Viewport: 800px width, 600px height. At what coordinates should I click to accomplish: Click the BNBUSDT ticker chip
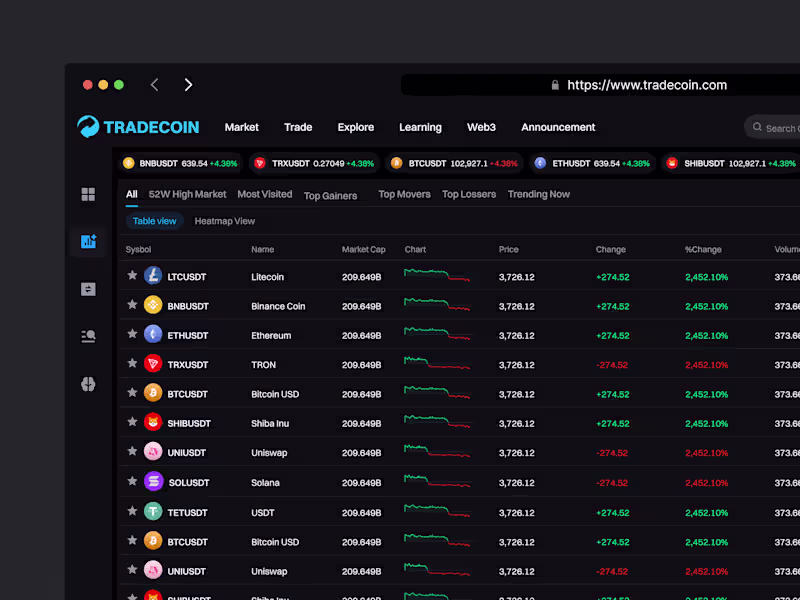180,163
